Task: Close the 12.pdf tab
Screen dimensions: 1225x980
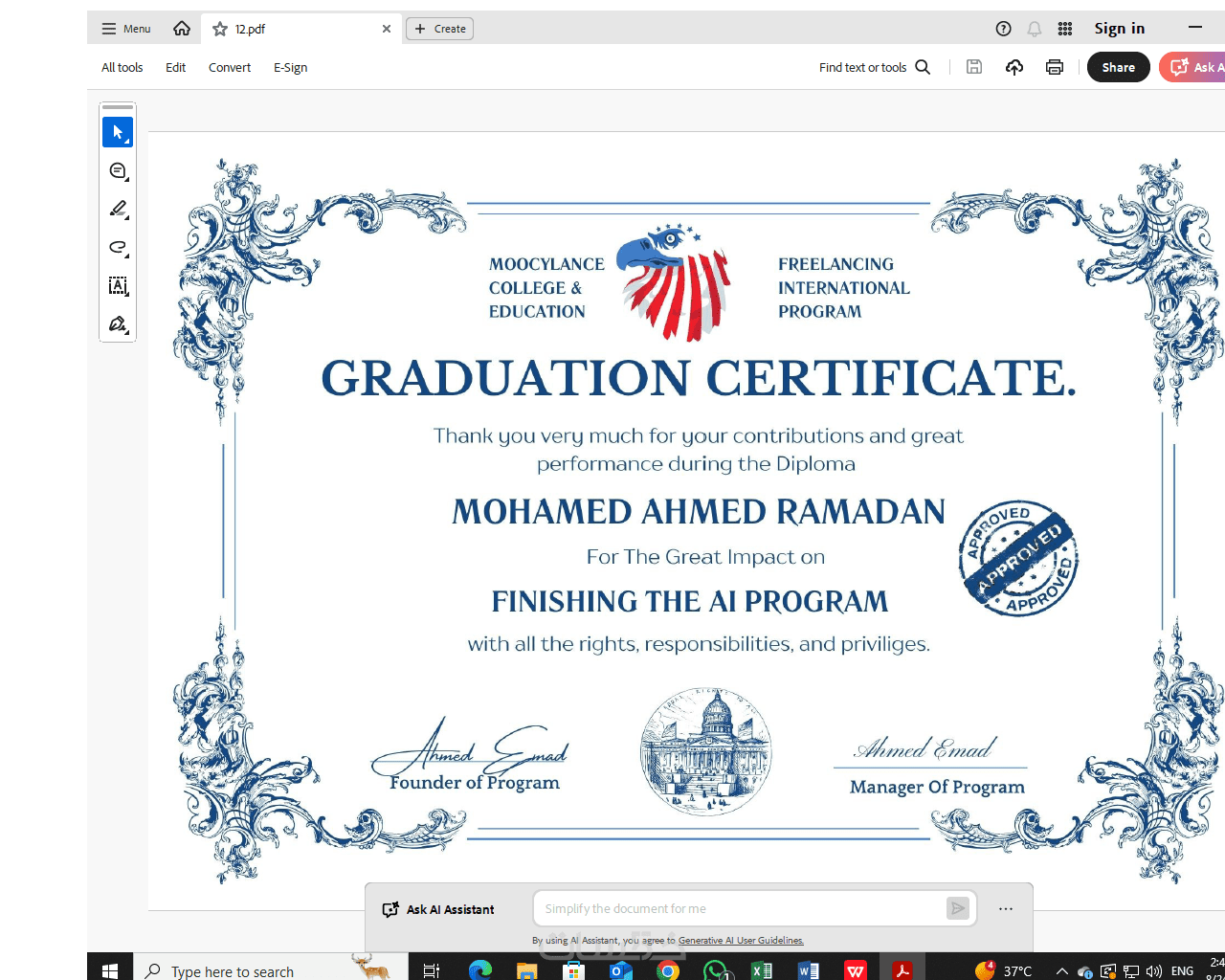Action: pos(387,29)
